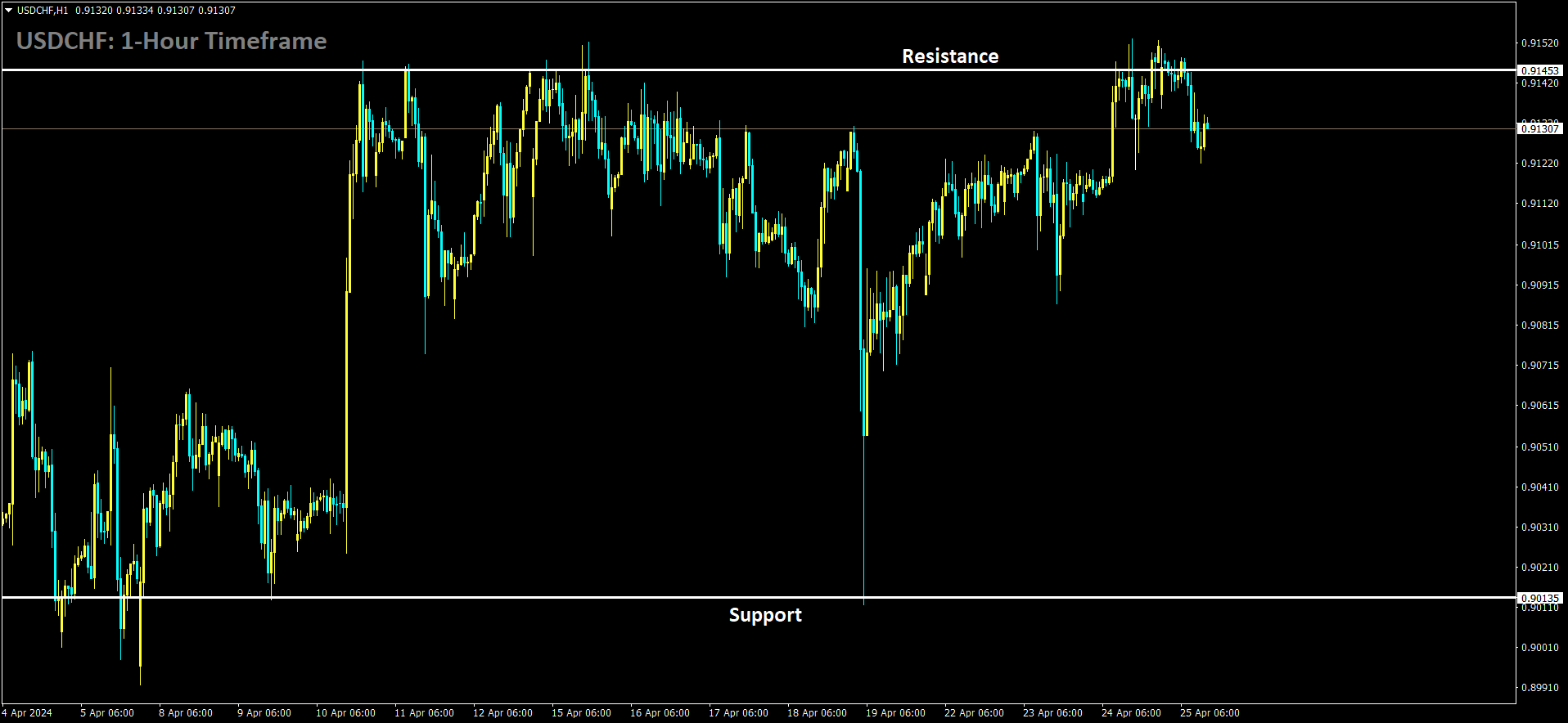Click the '23 Apr 06:00' time label

(1052, 713)
